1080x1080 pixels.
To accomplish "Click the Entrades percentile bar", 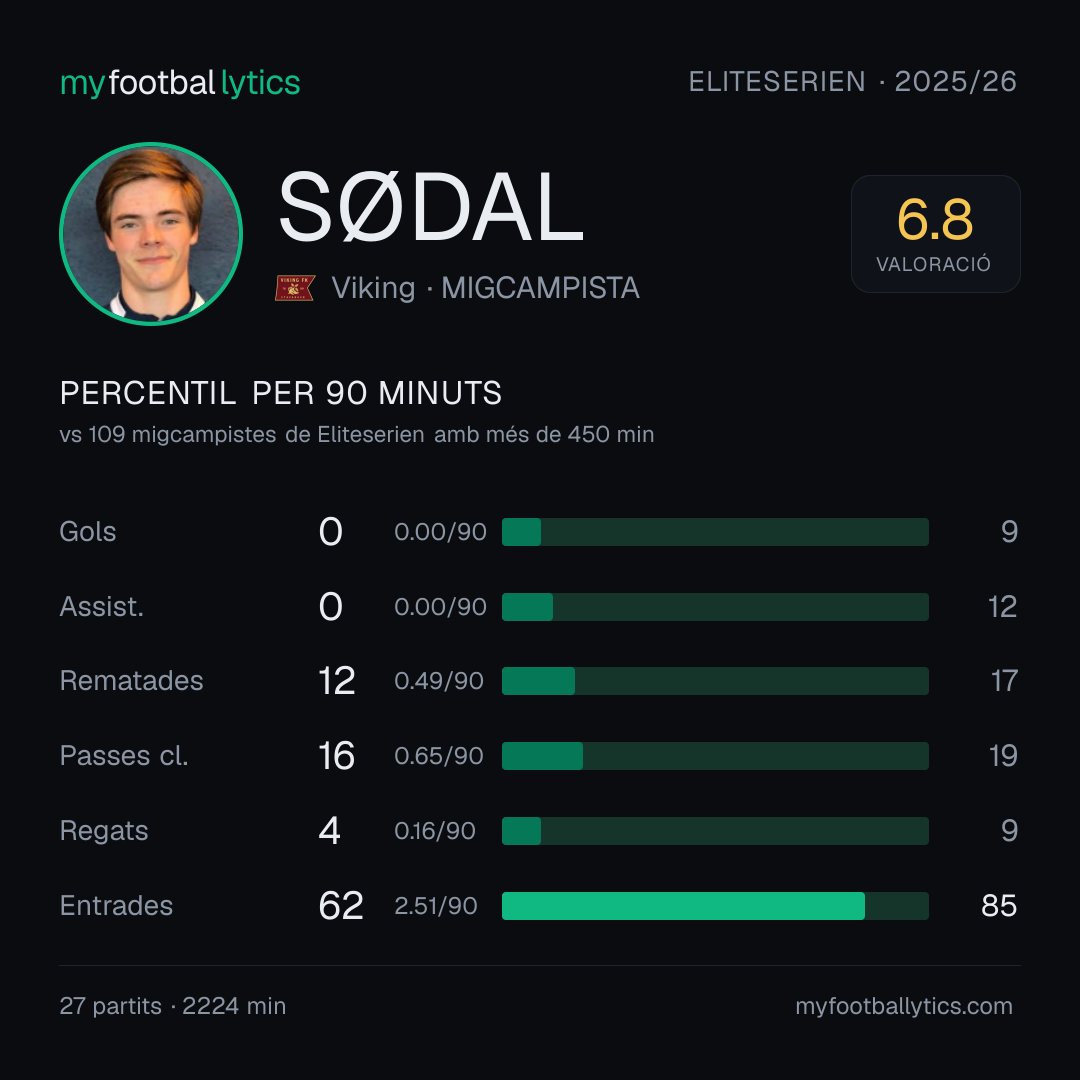I will (715, 906).
